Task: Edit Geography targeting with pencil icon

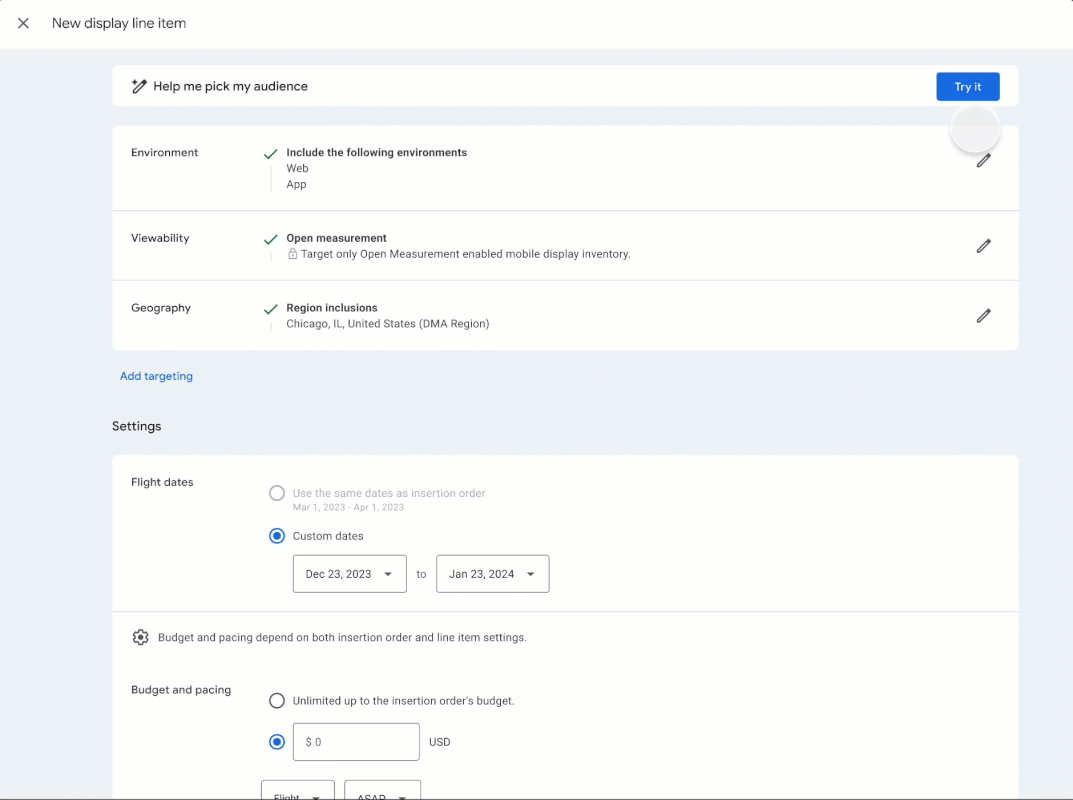Action: 983,315
